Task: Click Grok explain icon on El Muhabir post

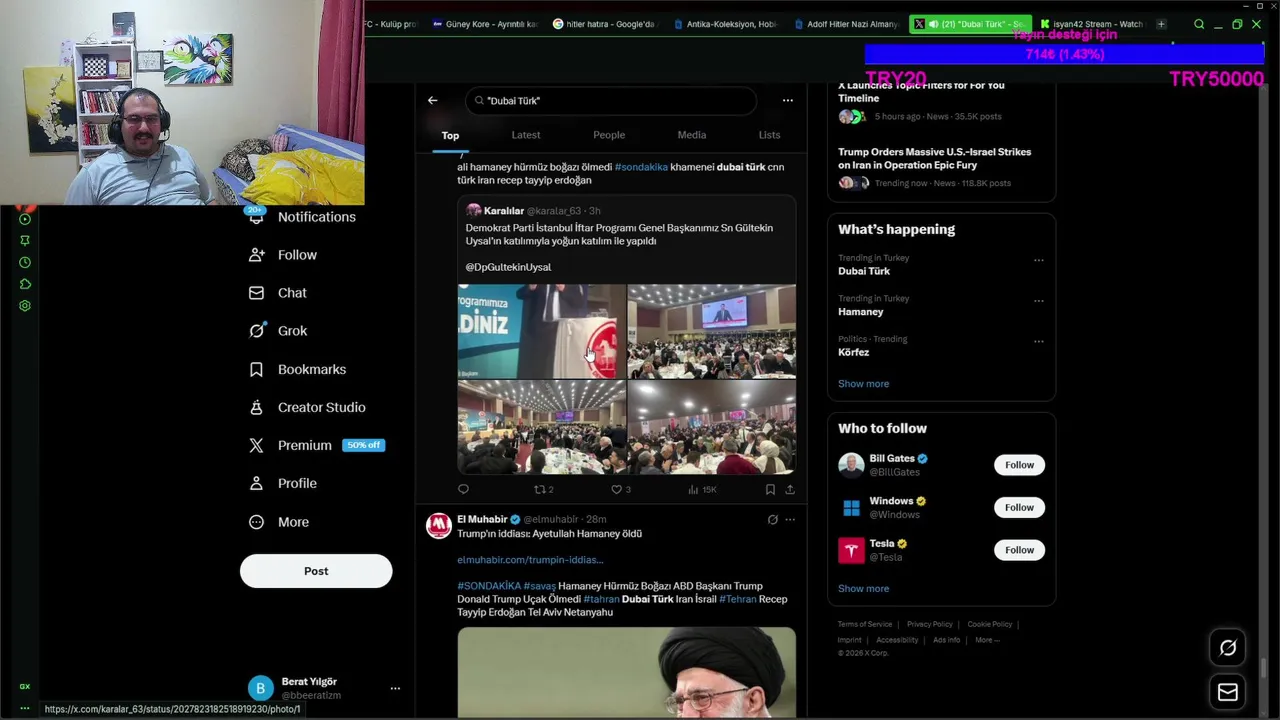Action: [x=772, y=519]
